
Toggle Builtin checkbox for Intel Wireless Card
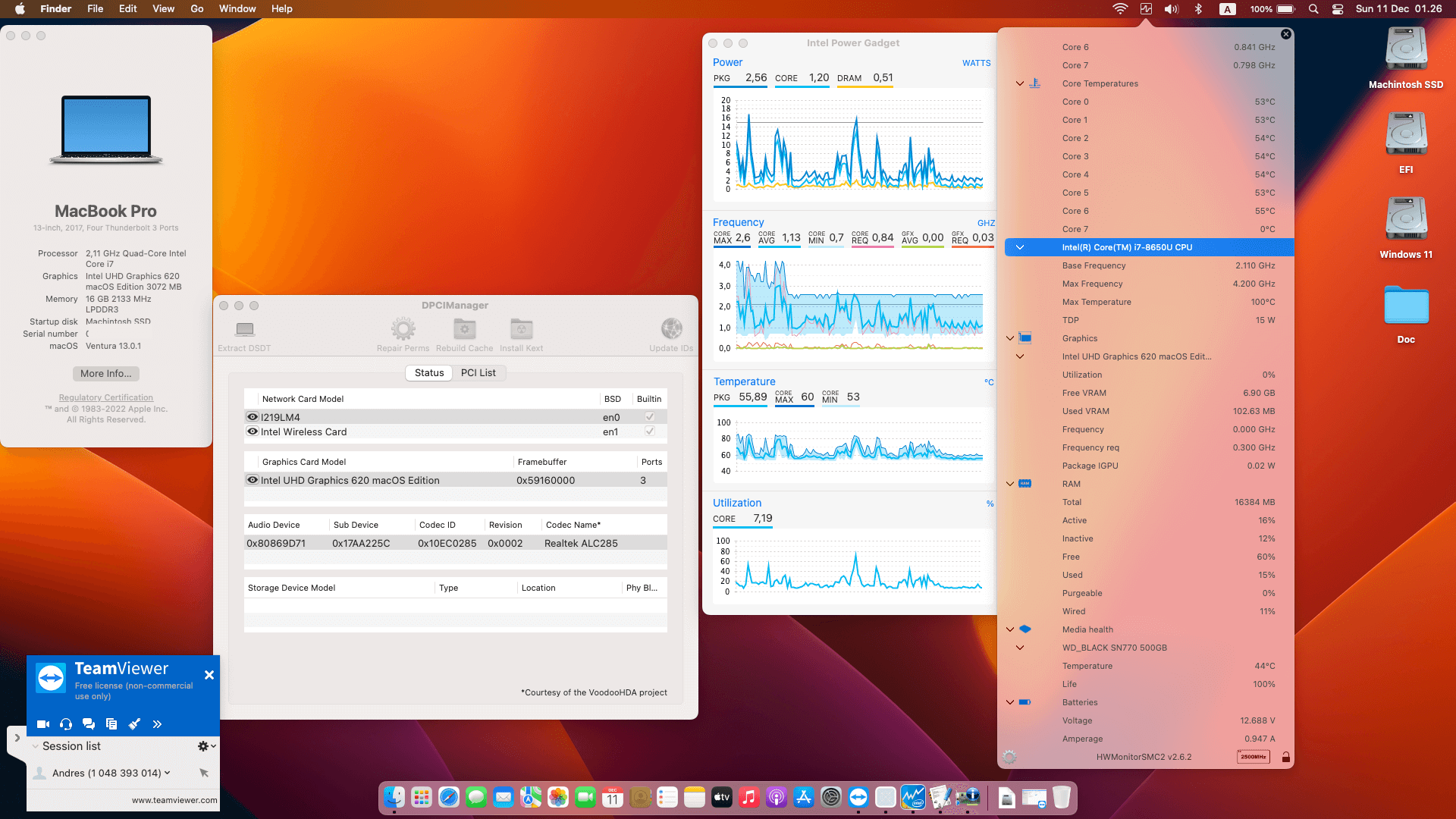tap(650, 431)
